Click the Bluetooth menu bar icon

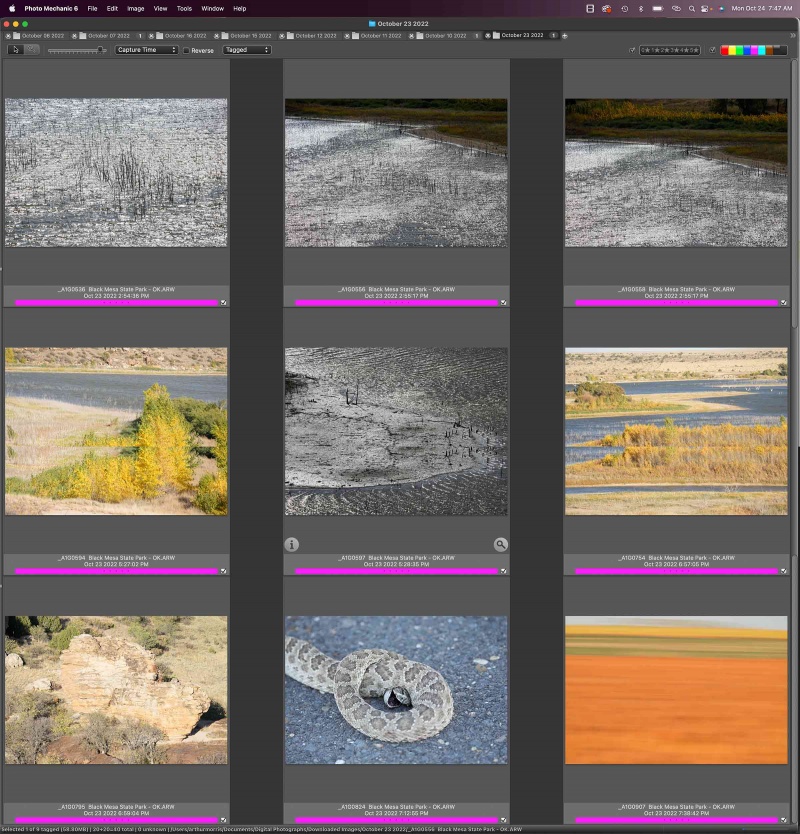tap(640, 9)
